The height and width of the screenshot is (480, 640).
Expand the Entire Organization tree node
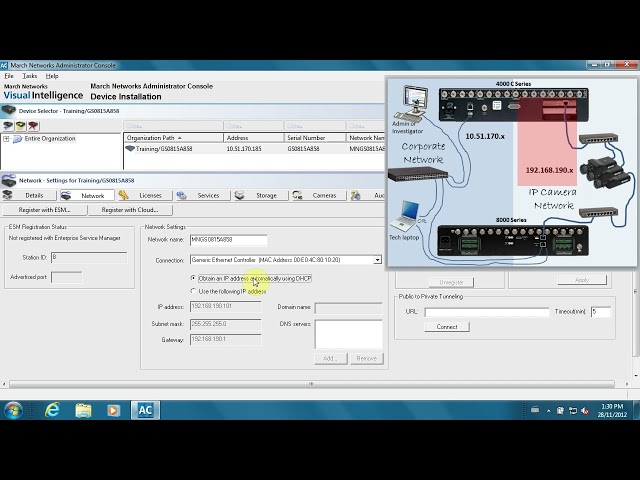(6, 139)
